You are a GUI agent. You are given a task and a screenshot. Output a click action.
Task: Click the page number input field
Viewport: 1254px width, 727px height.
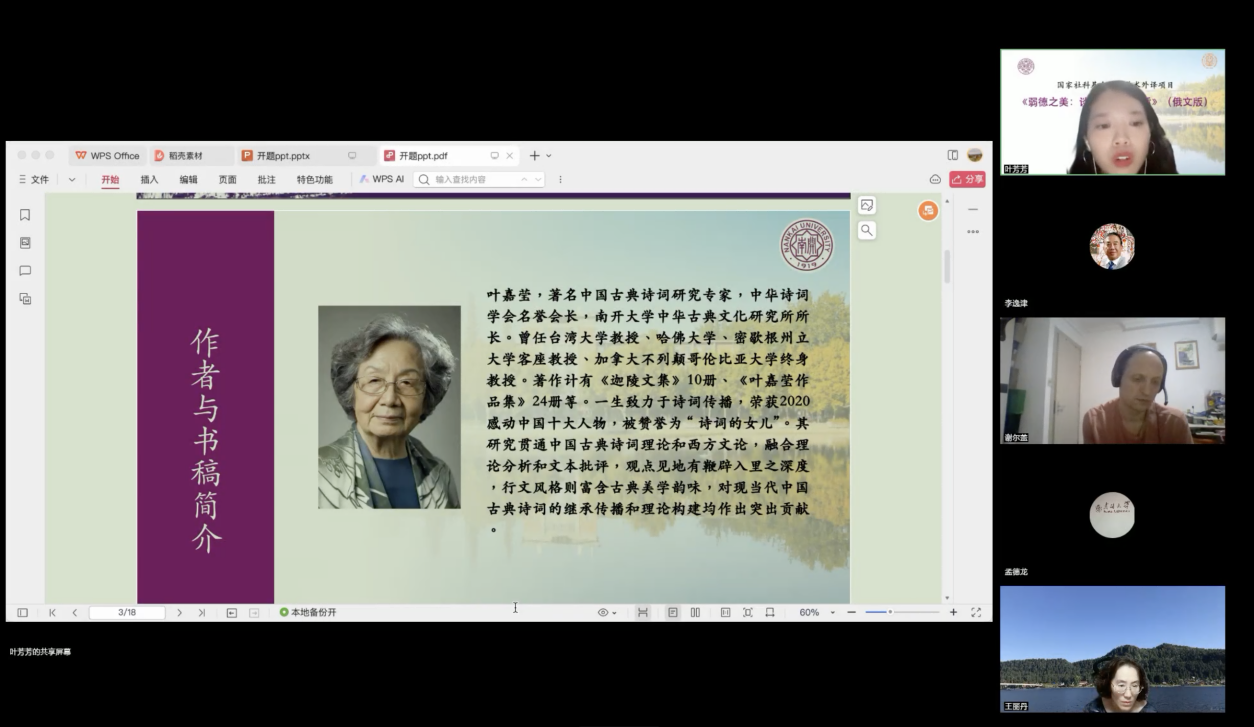coord(127,612)
